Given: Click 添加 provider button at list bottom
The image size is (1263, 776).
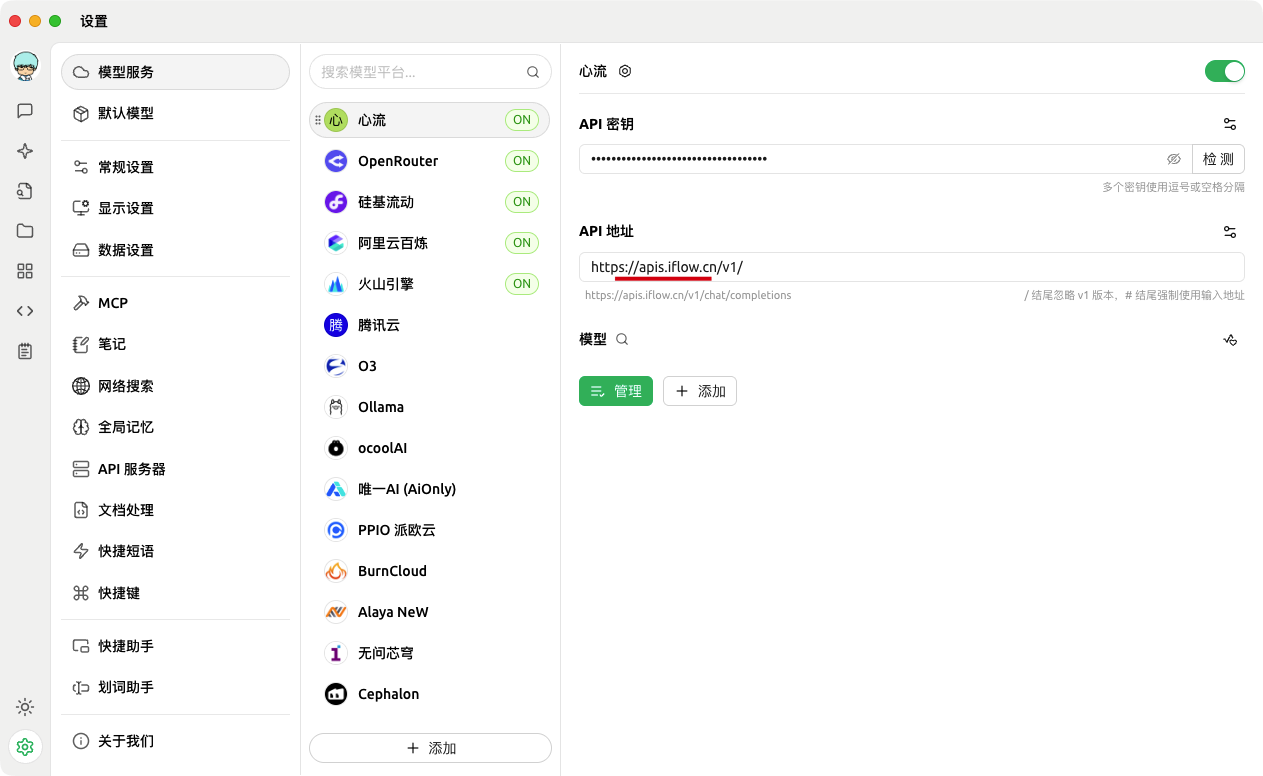Looking at the screenshot, I should click(x=430, y=748).
